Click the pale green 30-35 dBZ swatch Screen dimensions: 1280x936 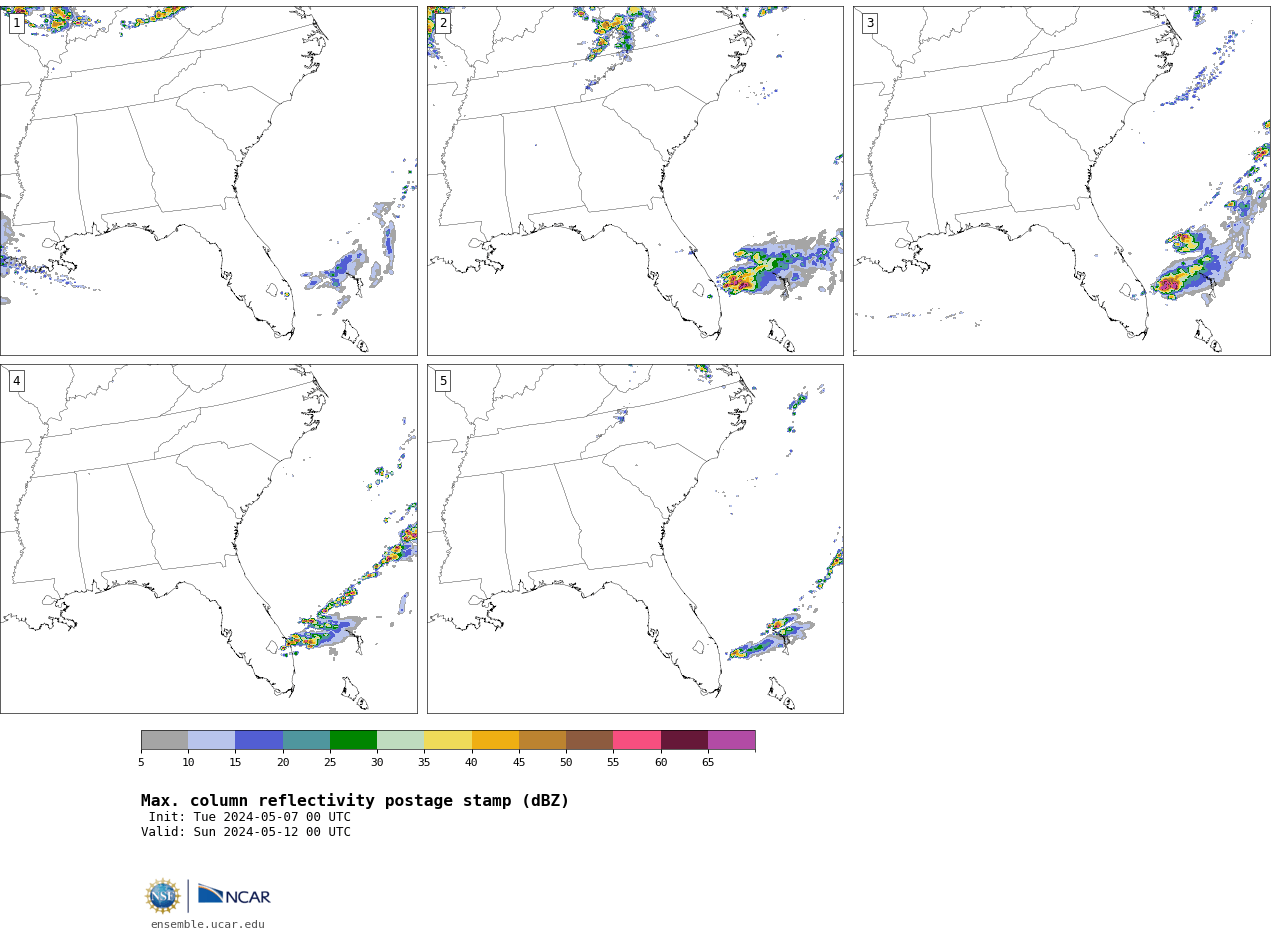click(400, 740)
